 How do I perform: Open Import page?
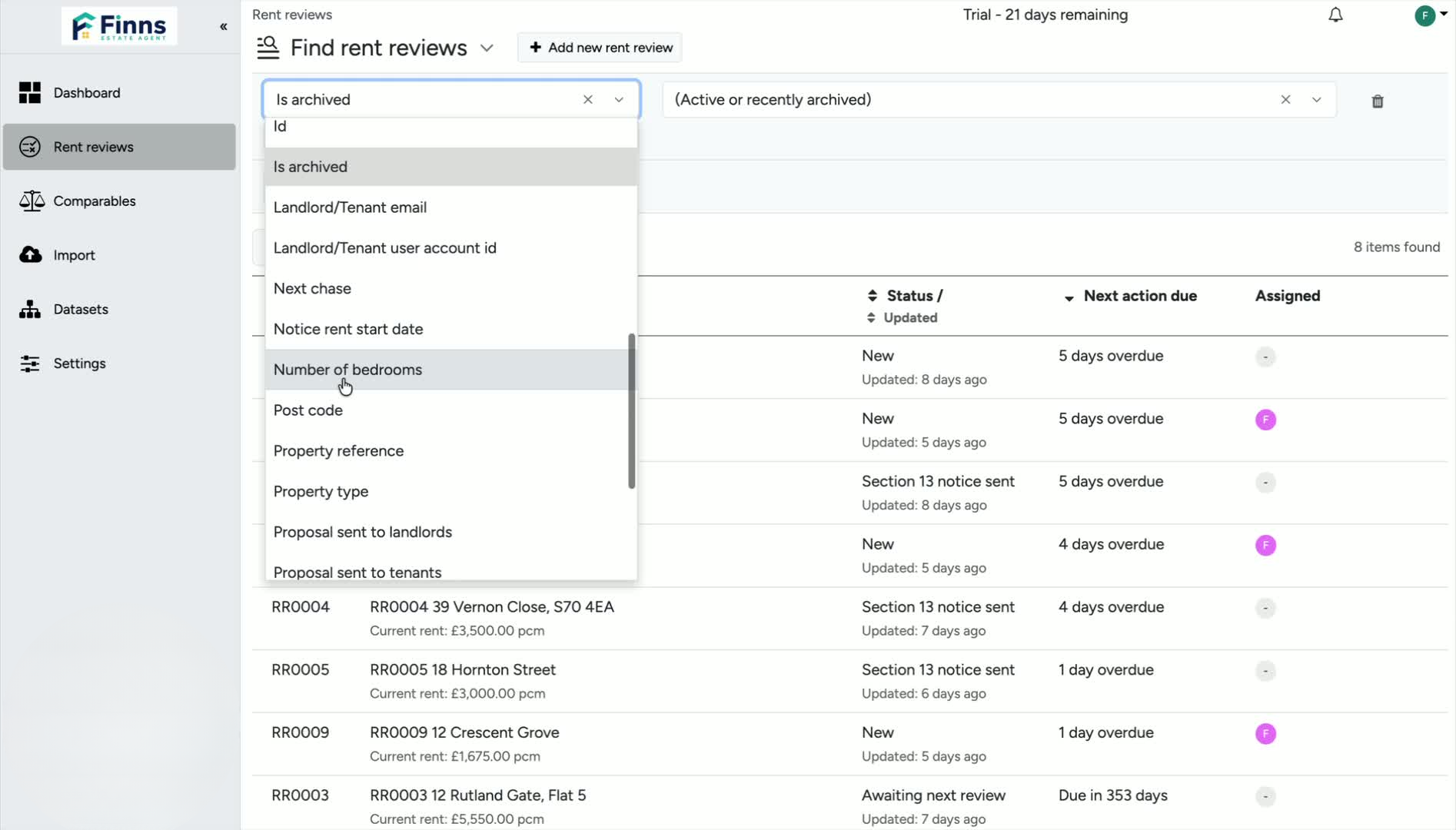(119, 254)
